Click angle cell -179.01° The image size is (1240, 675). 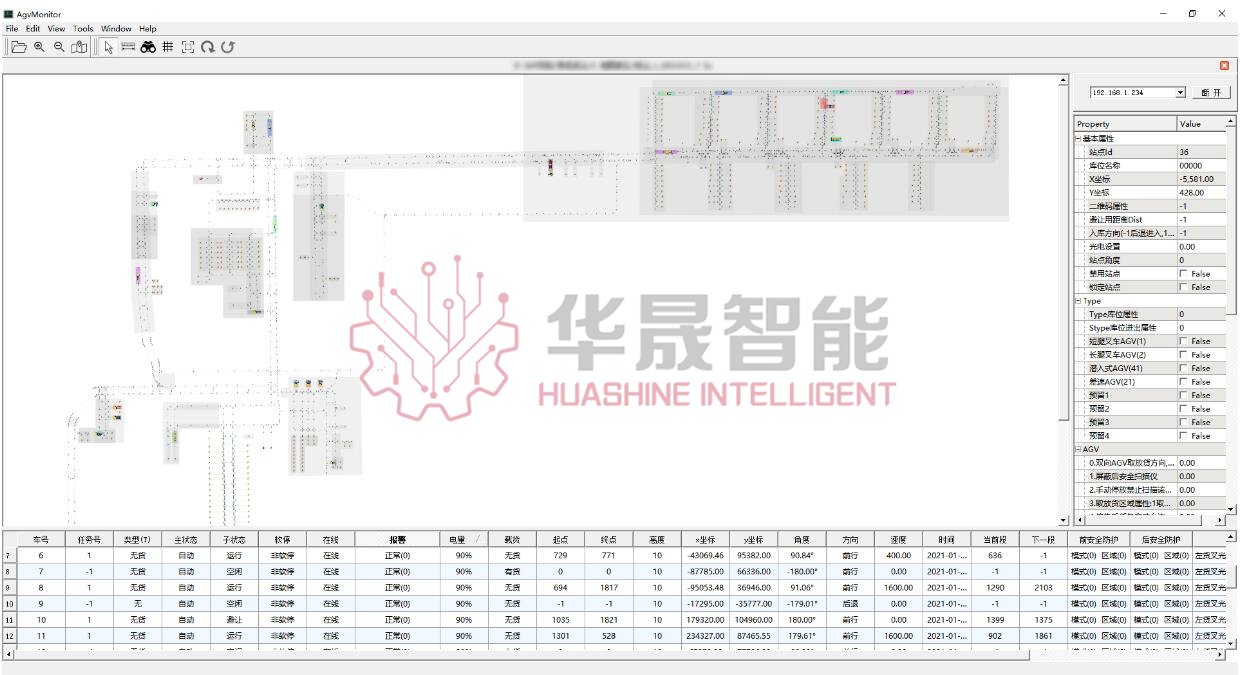[x=803, y=604]
